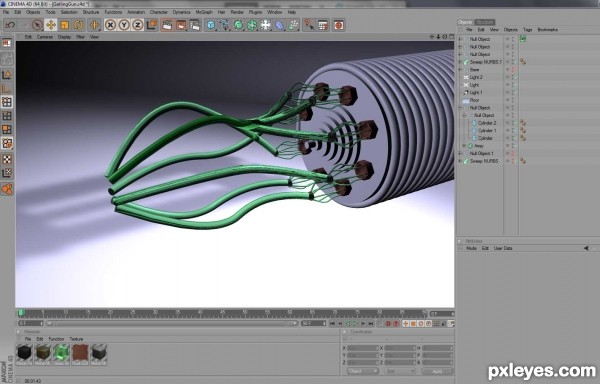Open the Array modeling objects icon
The width and height of the screenshot is (600, 384).
pyautogui.click(x=252, y=25)
